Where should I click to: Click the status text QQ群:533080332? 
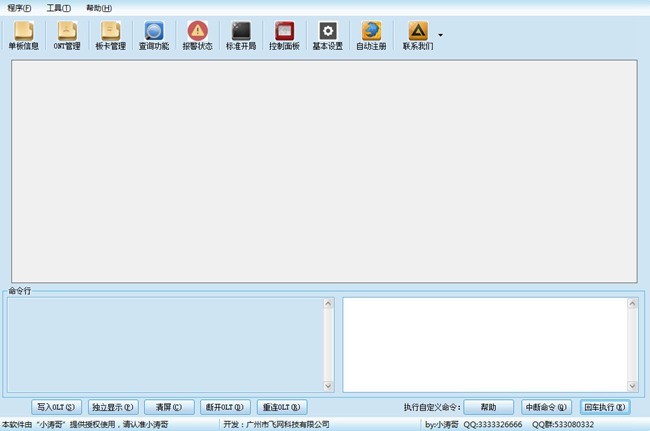click(563, 424)
